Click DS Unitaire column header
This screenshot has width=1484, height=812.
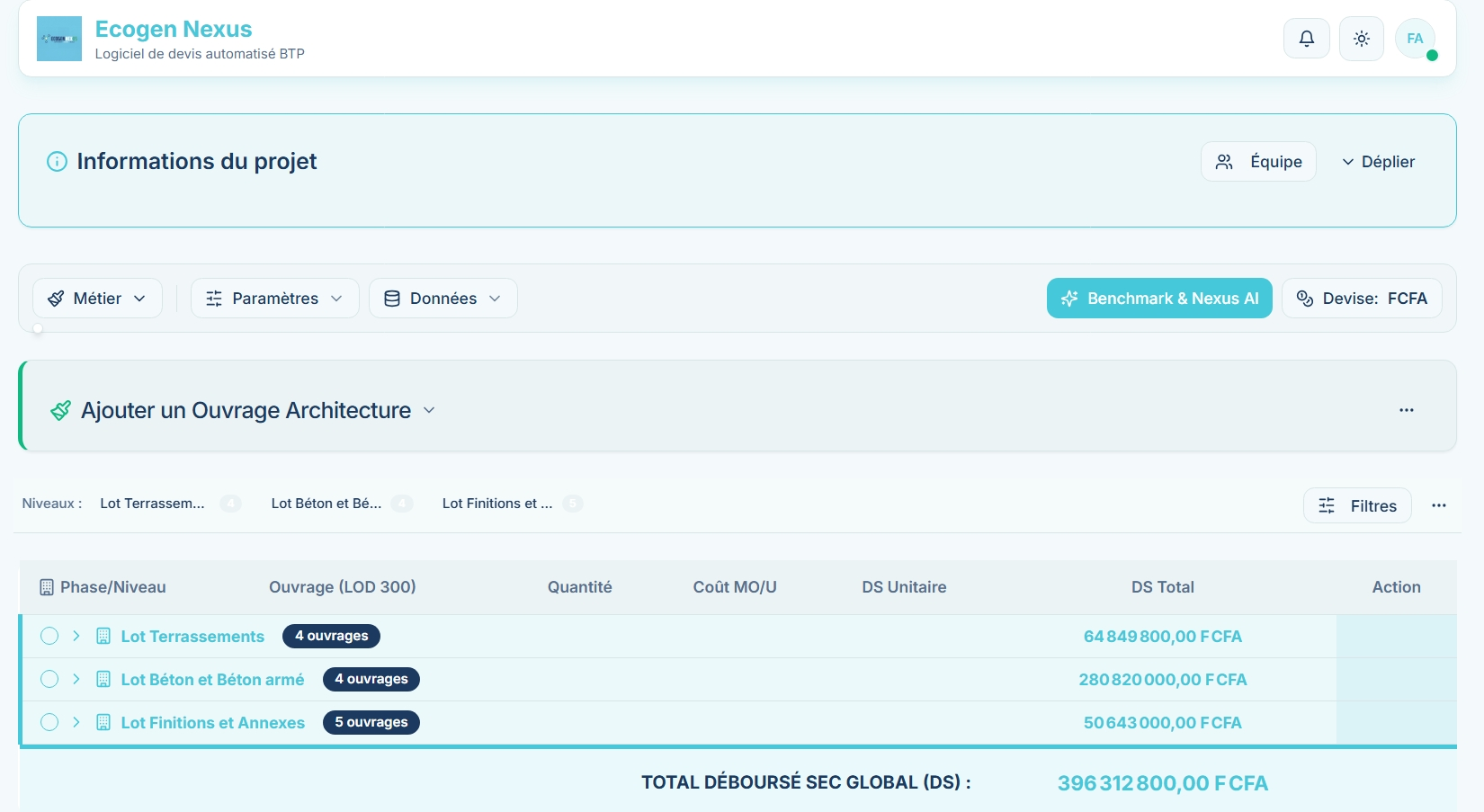click(904, 587)
